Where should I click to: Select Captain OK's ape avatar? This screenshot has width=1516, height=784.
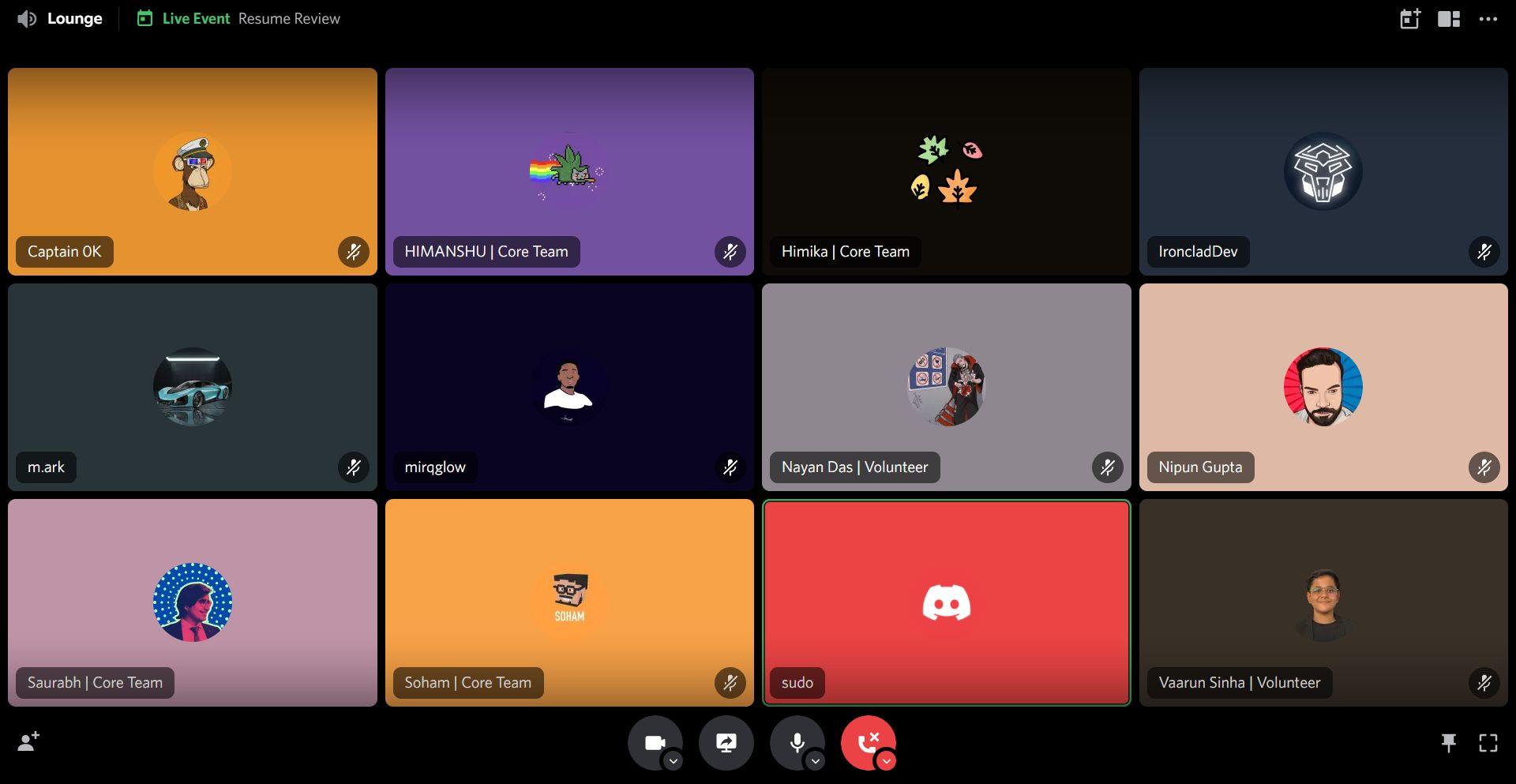coord(193,171)
